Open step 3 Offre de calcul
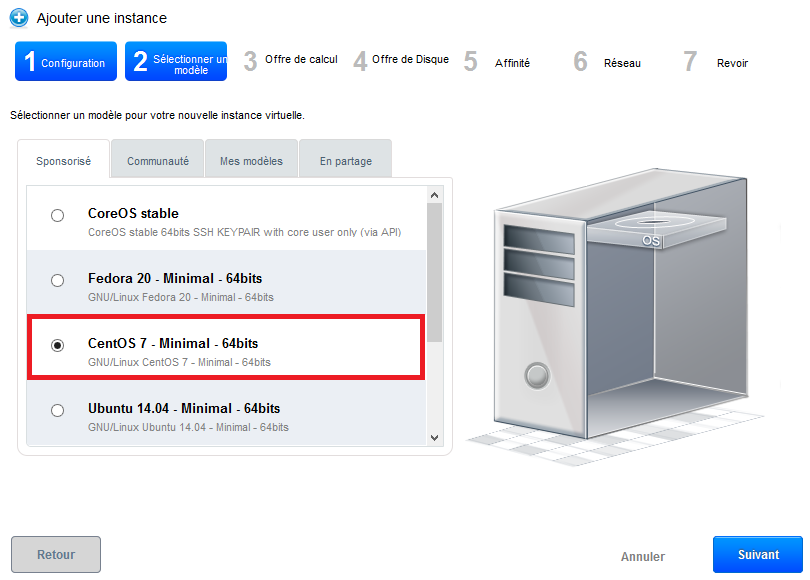Image resolution: width=810 pixels, height=580 pixels. point(291,61)
